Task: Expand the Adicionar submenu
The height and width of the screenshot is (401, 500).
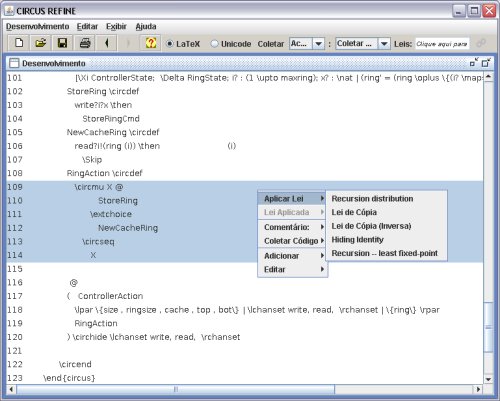Action: pos(293,256)
